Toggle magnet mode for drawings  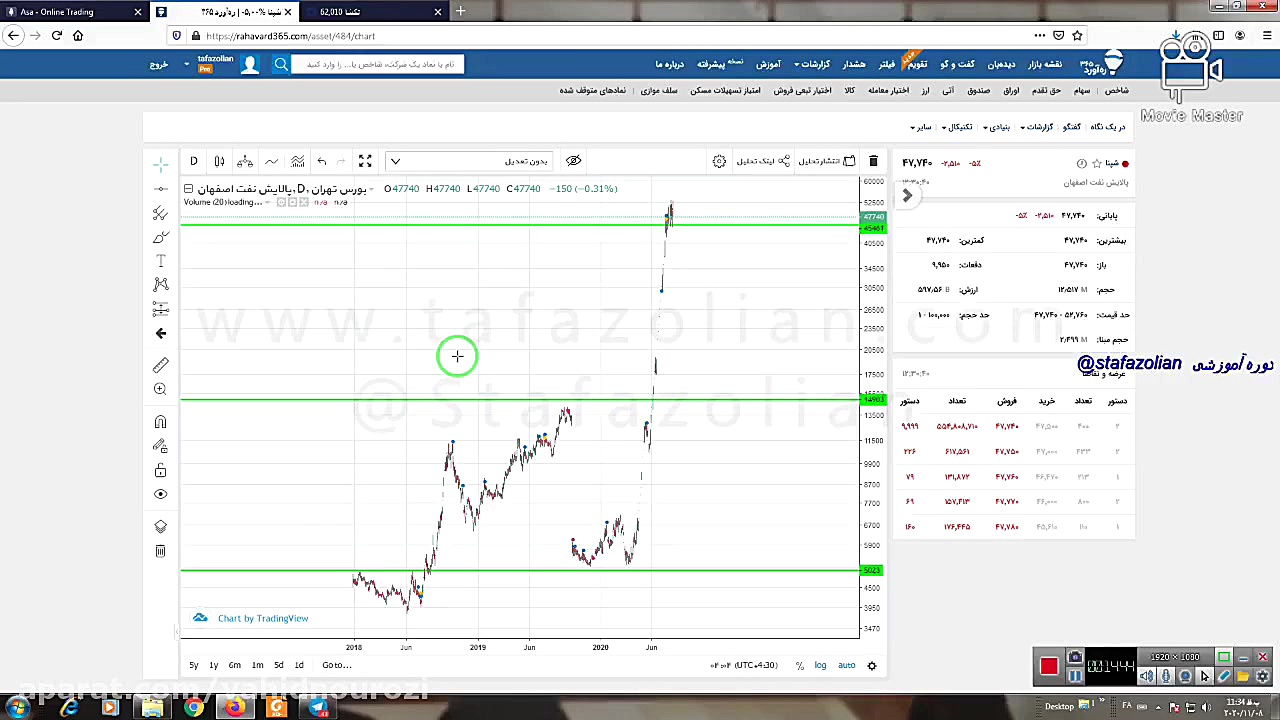[161, 422]
